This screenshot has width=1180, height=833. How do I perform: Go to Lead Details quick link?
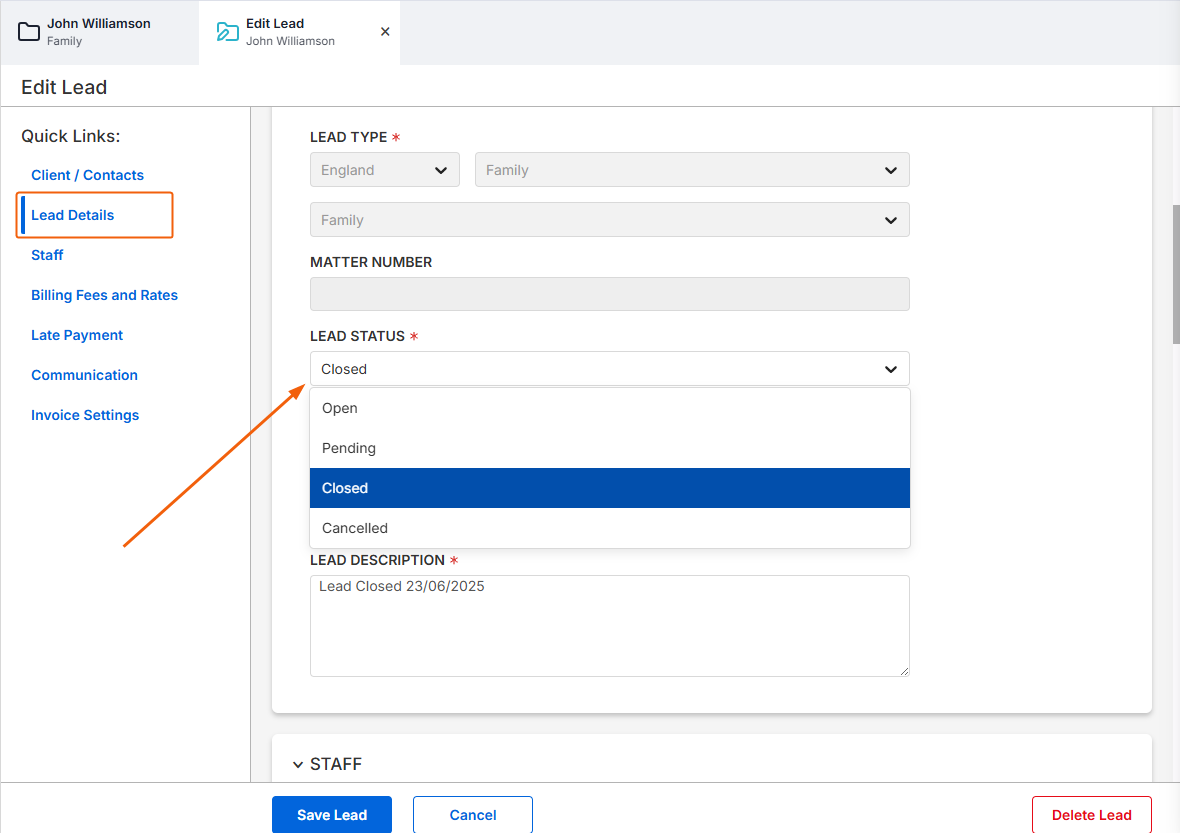72,215
